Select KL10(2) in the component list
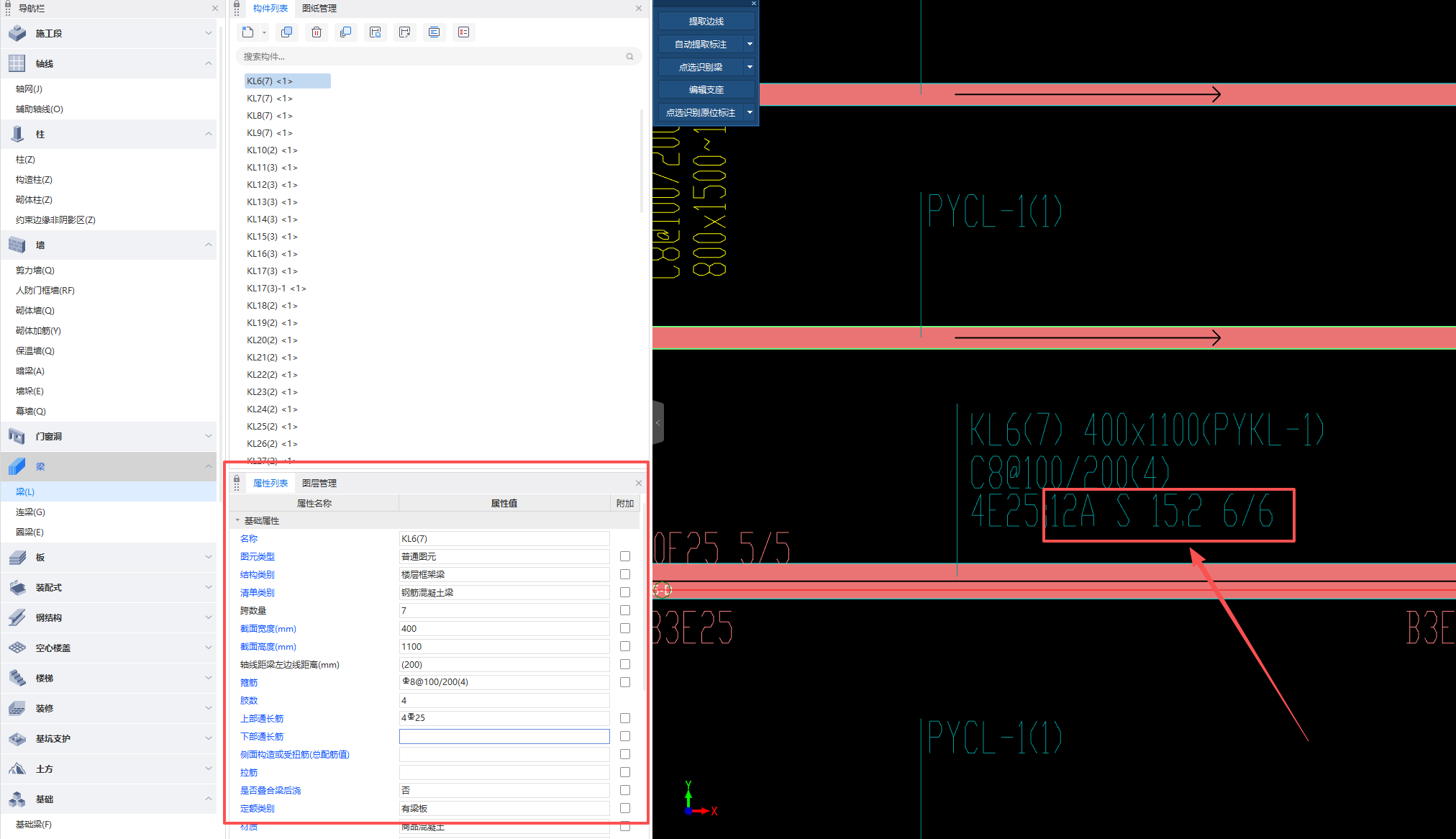This screenshot has height=839, width=1456. click(272, 150)
